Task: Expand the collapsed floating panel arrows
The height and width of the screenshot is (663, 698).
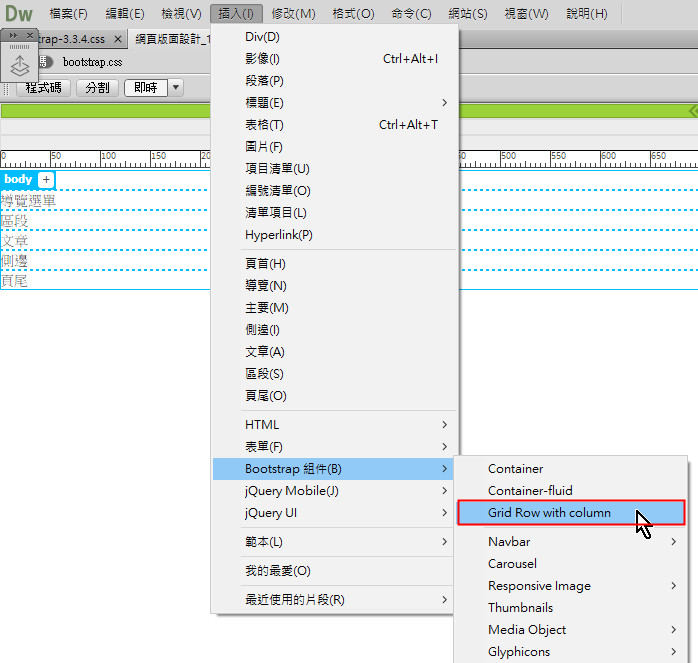Action: tap(13, 35)
